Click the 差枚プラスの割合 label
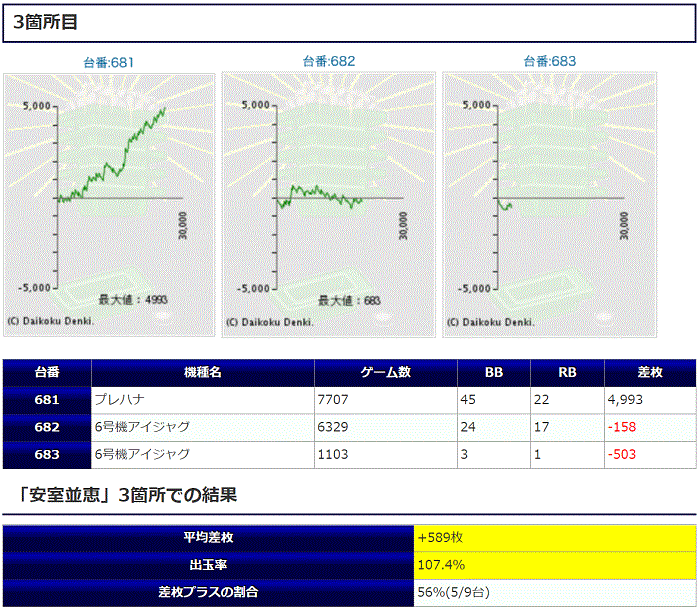Image resolution: width=700 pixels, height=611 pixels. click(208, 593)
